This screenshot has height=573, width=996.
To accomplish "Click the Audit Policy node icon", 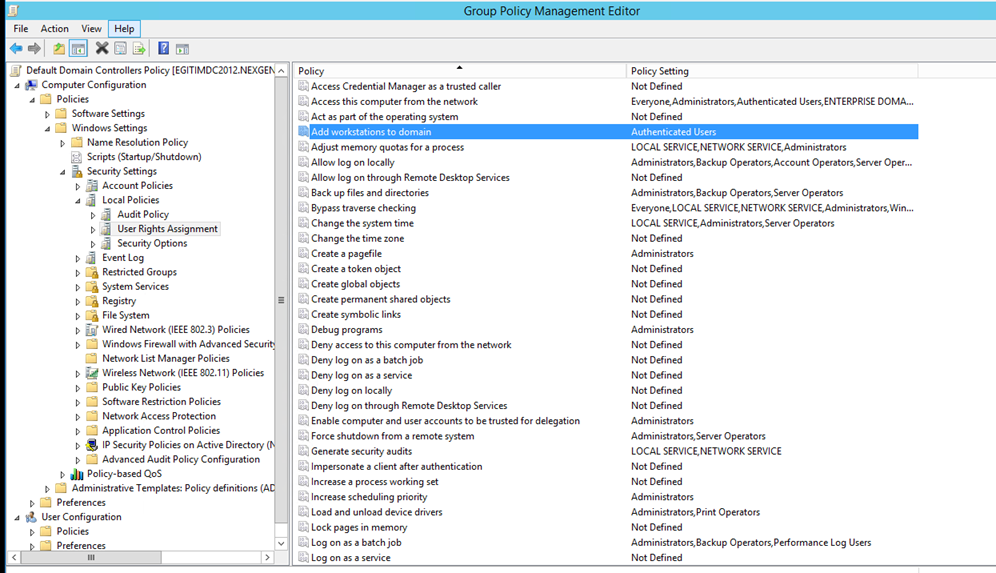I will coord(107,215).
